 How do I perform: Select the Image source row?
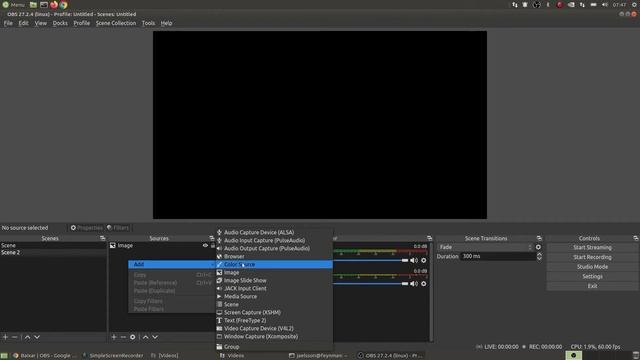162,245
